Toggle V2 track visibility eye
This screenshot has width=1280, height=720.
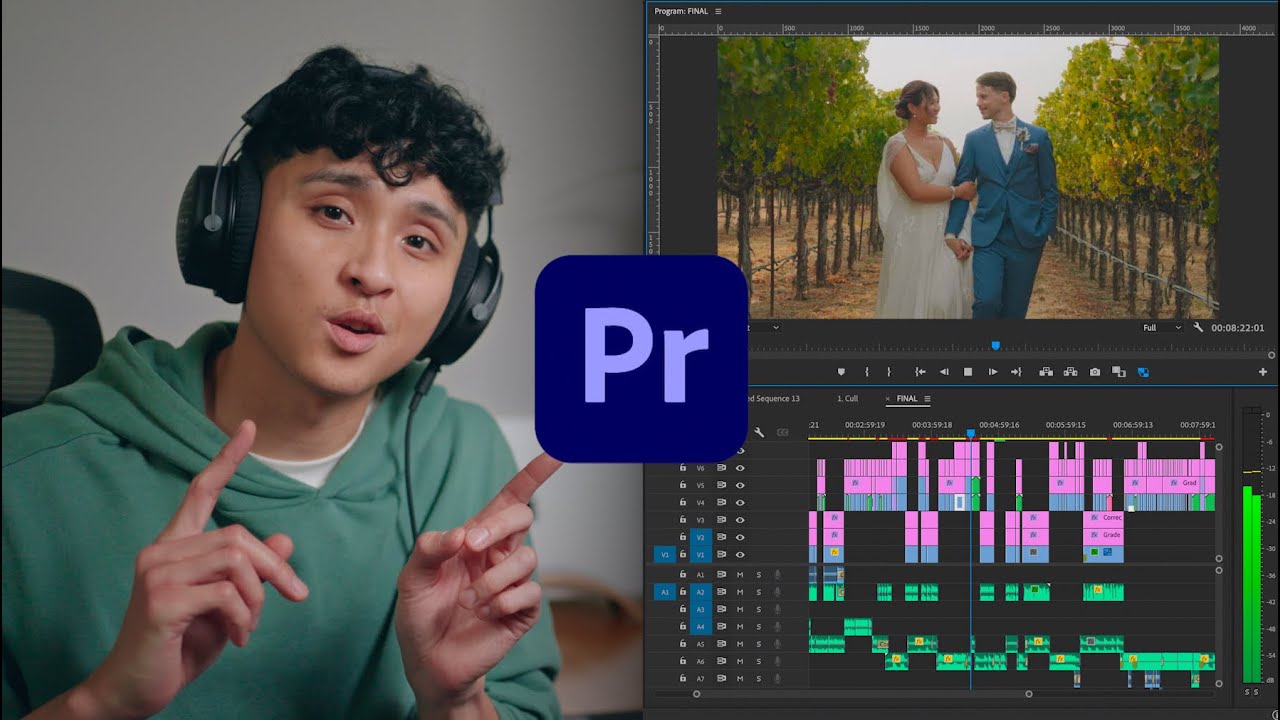741,537
